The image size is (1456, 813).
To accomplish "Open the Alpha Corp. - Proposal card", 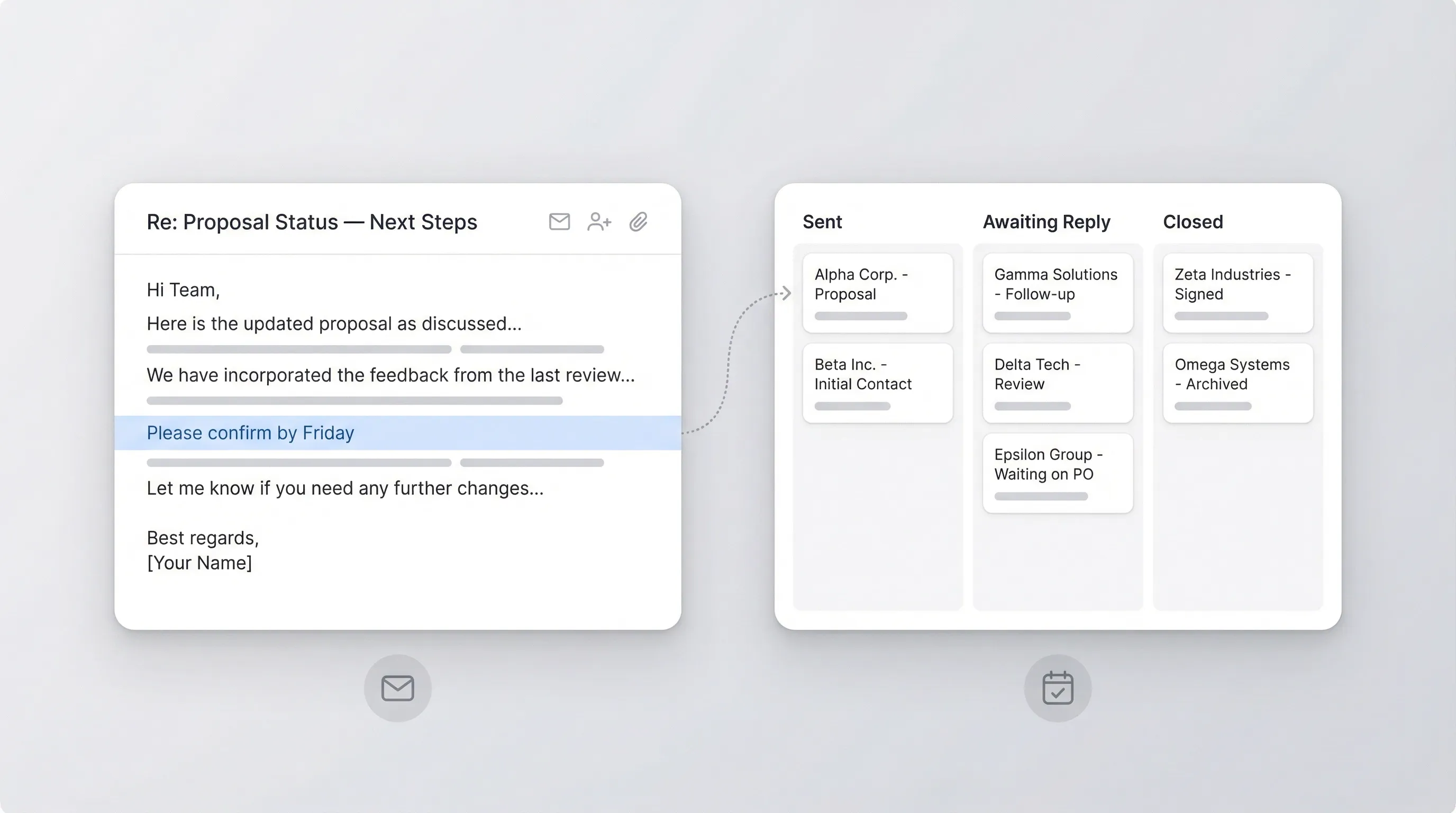I will coord(877,292).
